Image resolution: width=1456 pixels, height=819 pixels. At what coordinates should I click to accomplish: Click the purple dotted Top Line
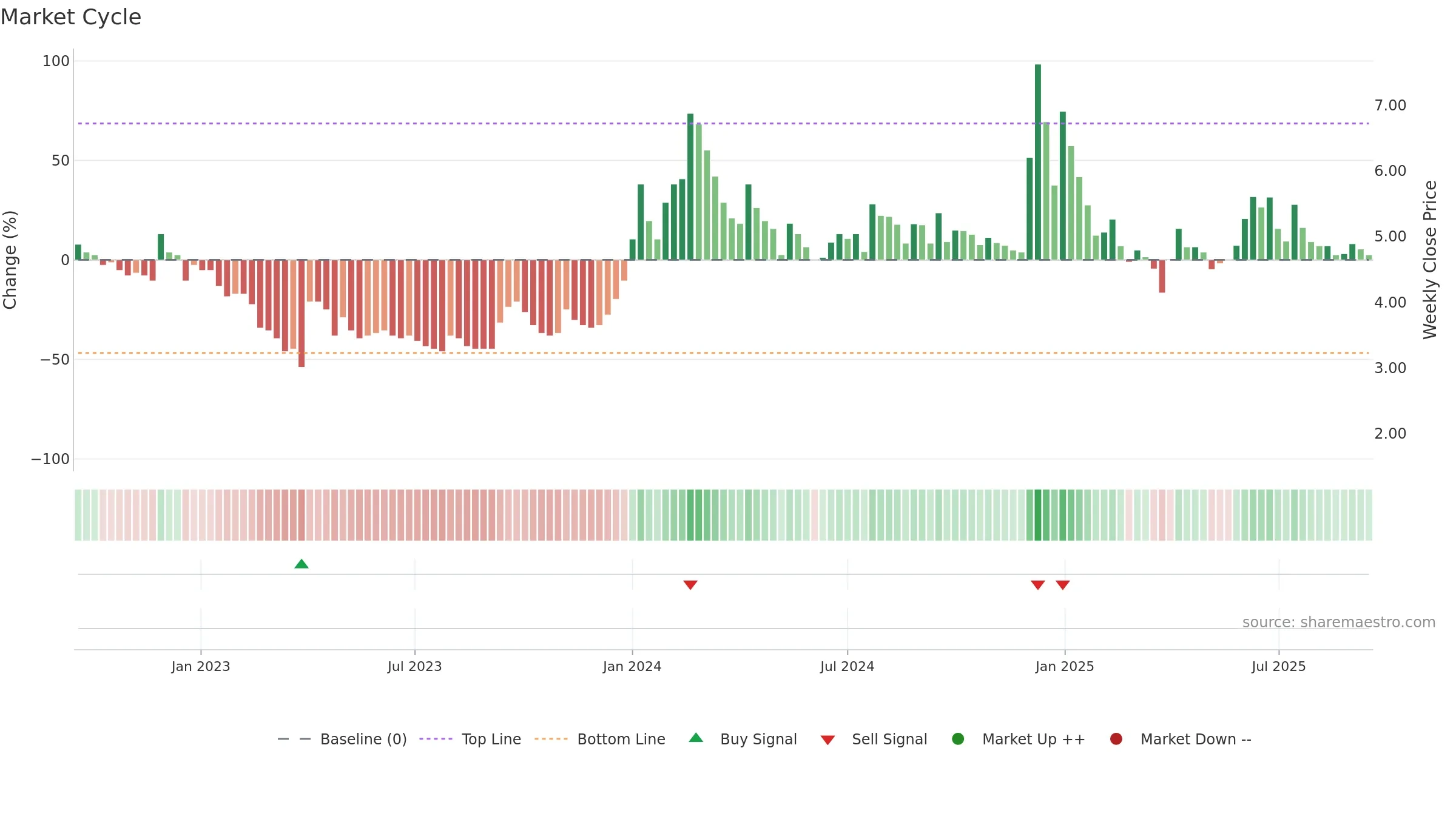pos(723,124)
